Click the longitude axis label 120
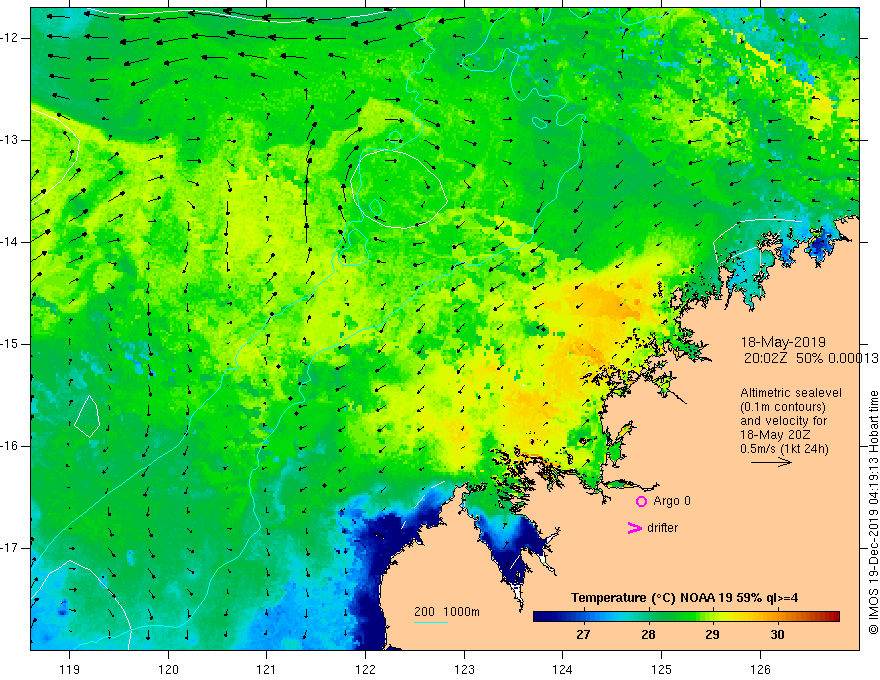 168,669
